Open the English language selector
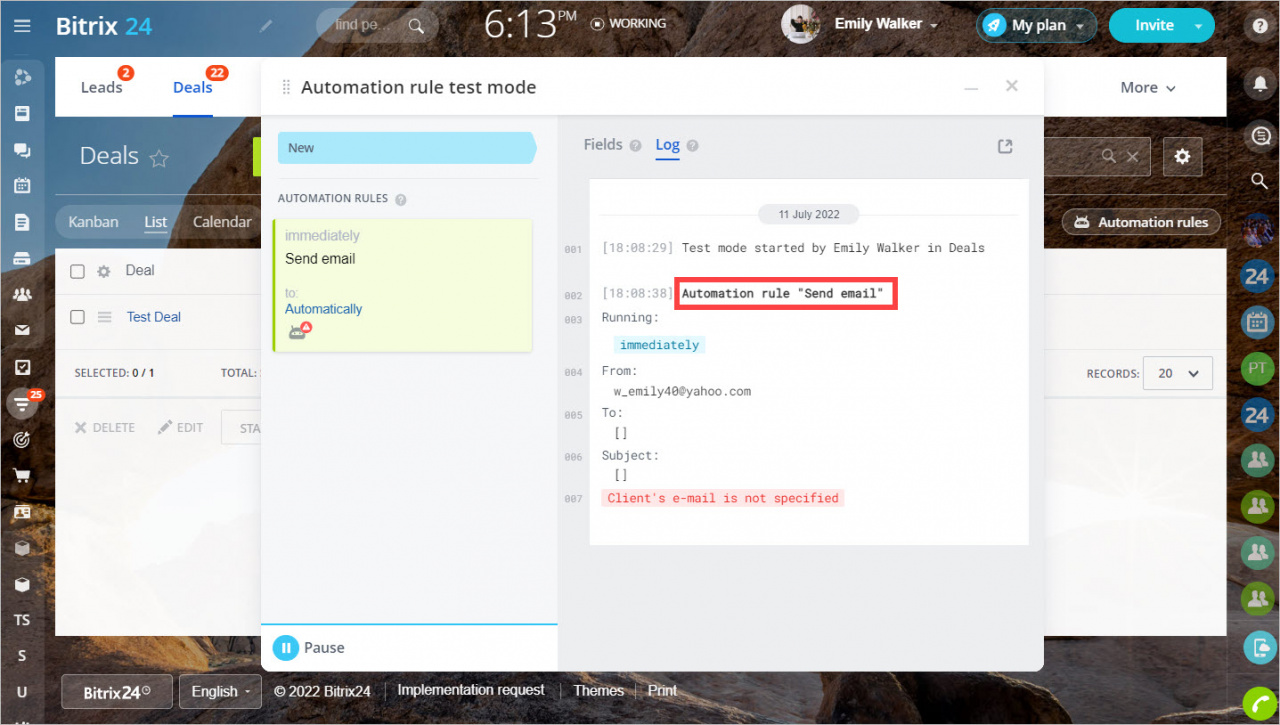 (220, 691)
